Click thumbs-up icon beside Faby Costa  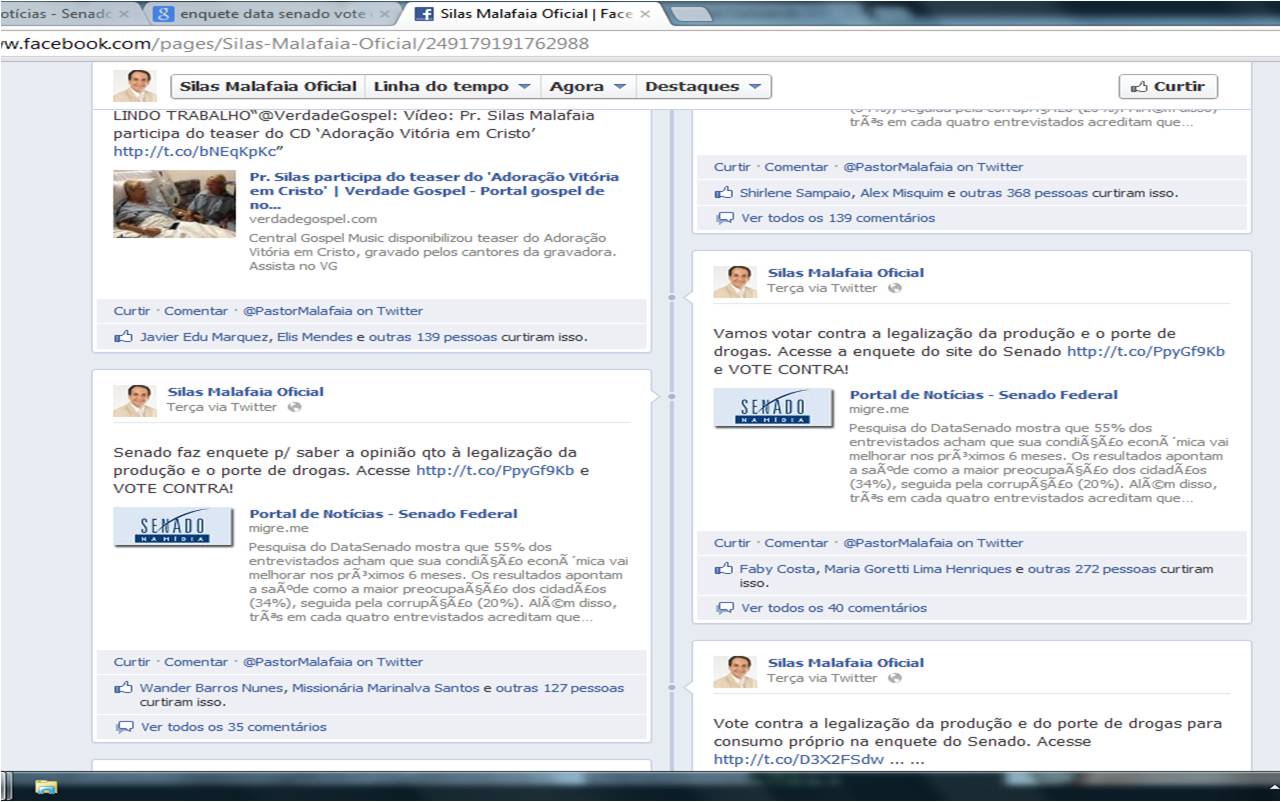pos(723,569)
